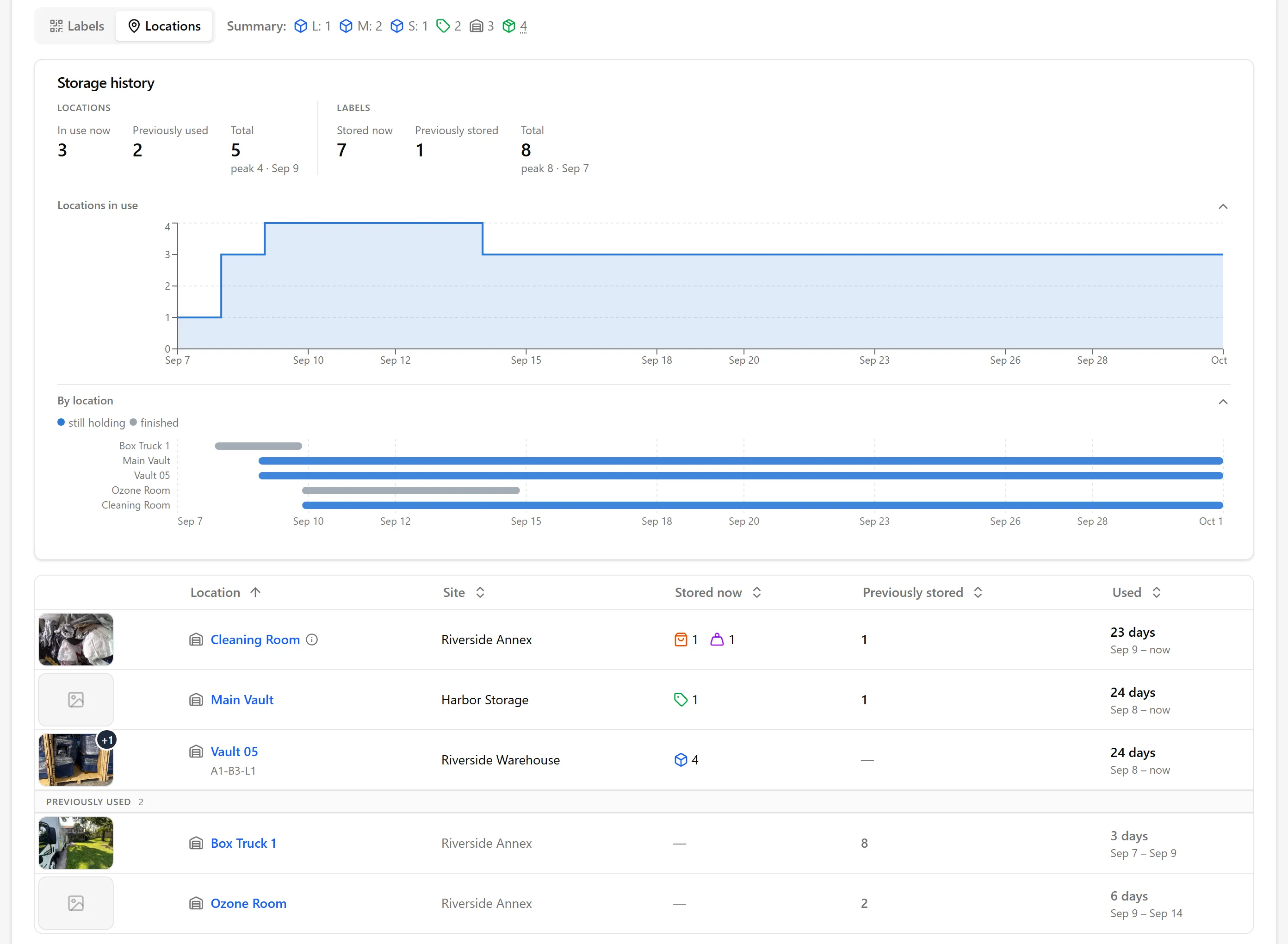This screenshot has height=944, width=1288.
Task: Click the gray Box Truck 1 timeline bar
Action: [258, 446]
